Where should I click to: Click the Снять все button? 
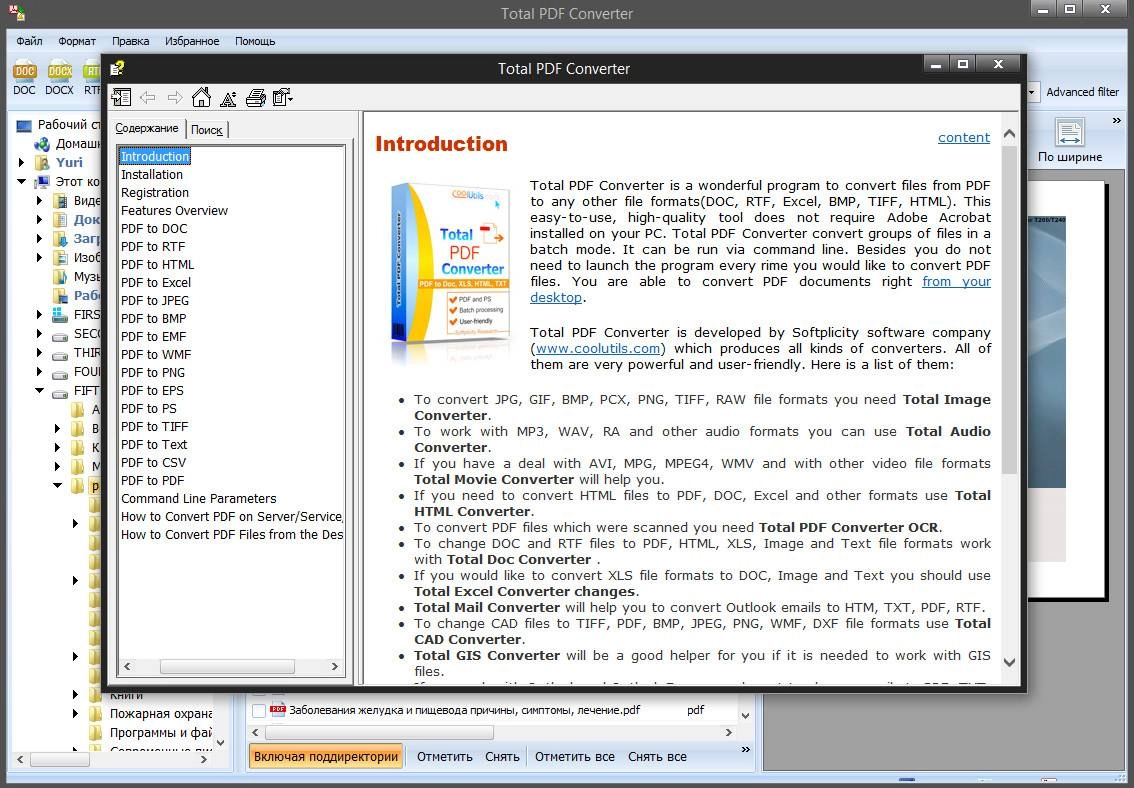657,757
